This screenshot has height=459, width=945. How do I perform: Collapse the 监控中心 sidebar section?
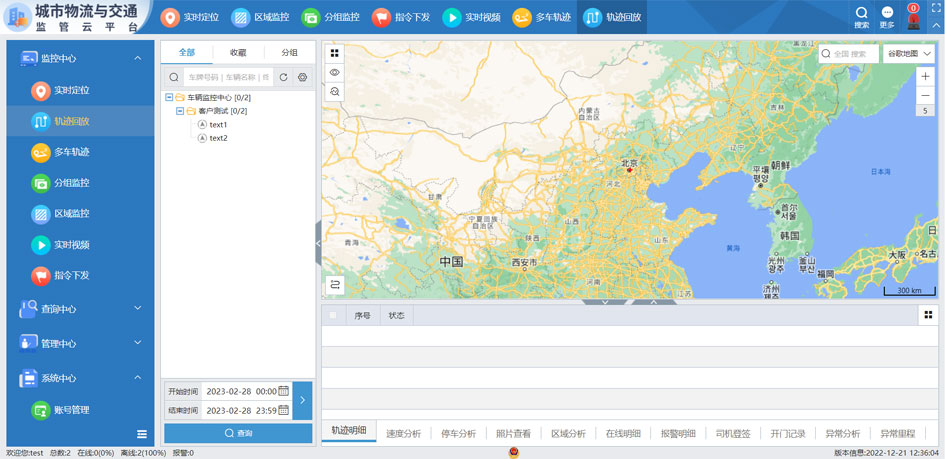pos(137,59)
